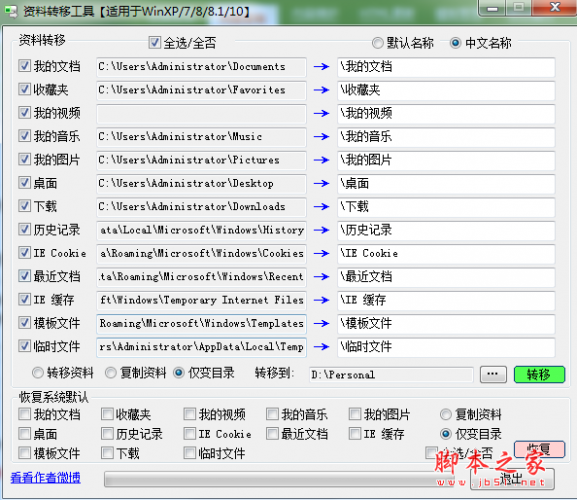The image size is (577, 500).
Task: Check 我的视频 under 恢复系统默认
Action: [x=190, y=414]
